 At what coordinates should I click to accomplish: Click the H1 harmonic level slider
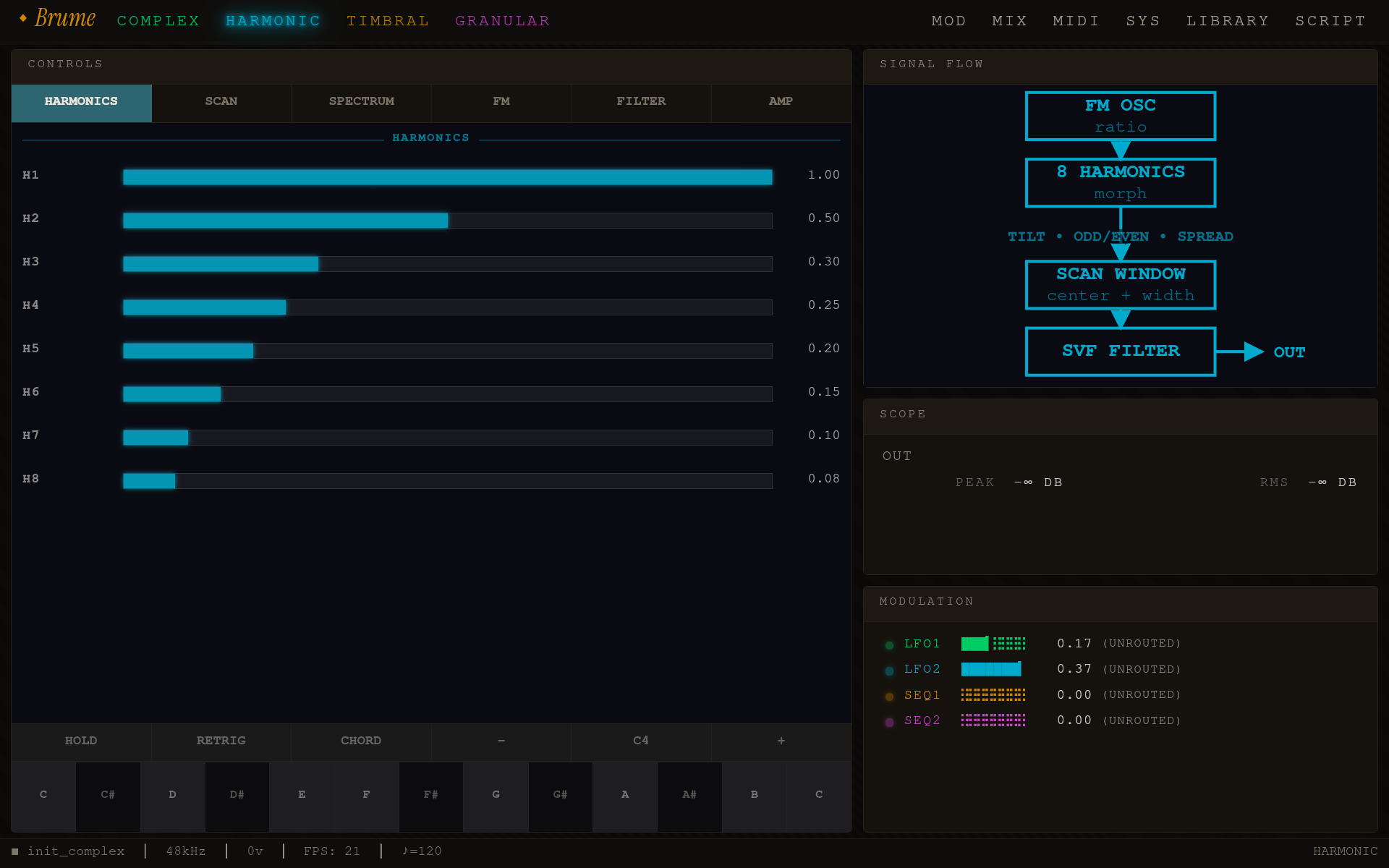[447, 176]
